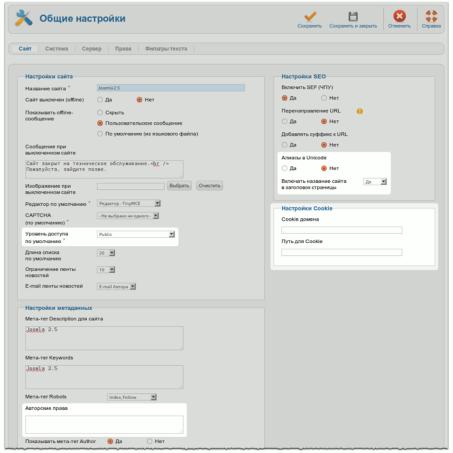
Task: Open the CAPTCHA dropdown
Action: 128,216
